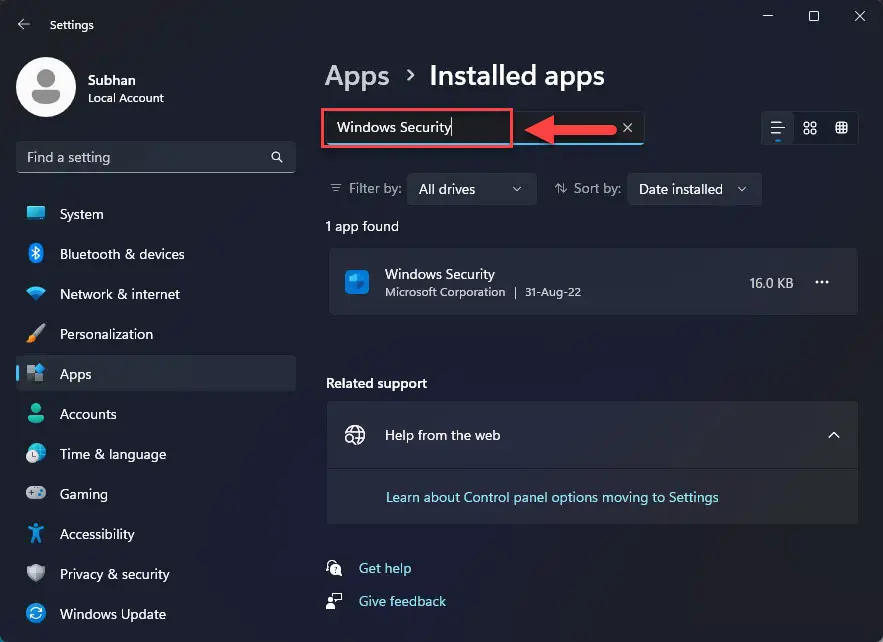Screen dimensions: 883x642
Task: Select Apps in the sidebar
Action: 156,373
